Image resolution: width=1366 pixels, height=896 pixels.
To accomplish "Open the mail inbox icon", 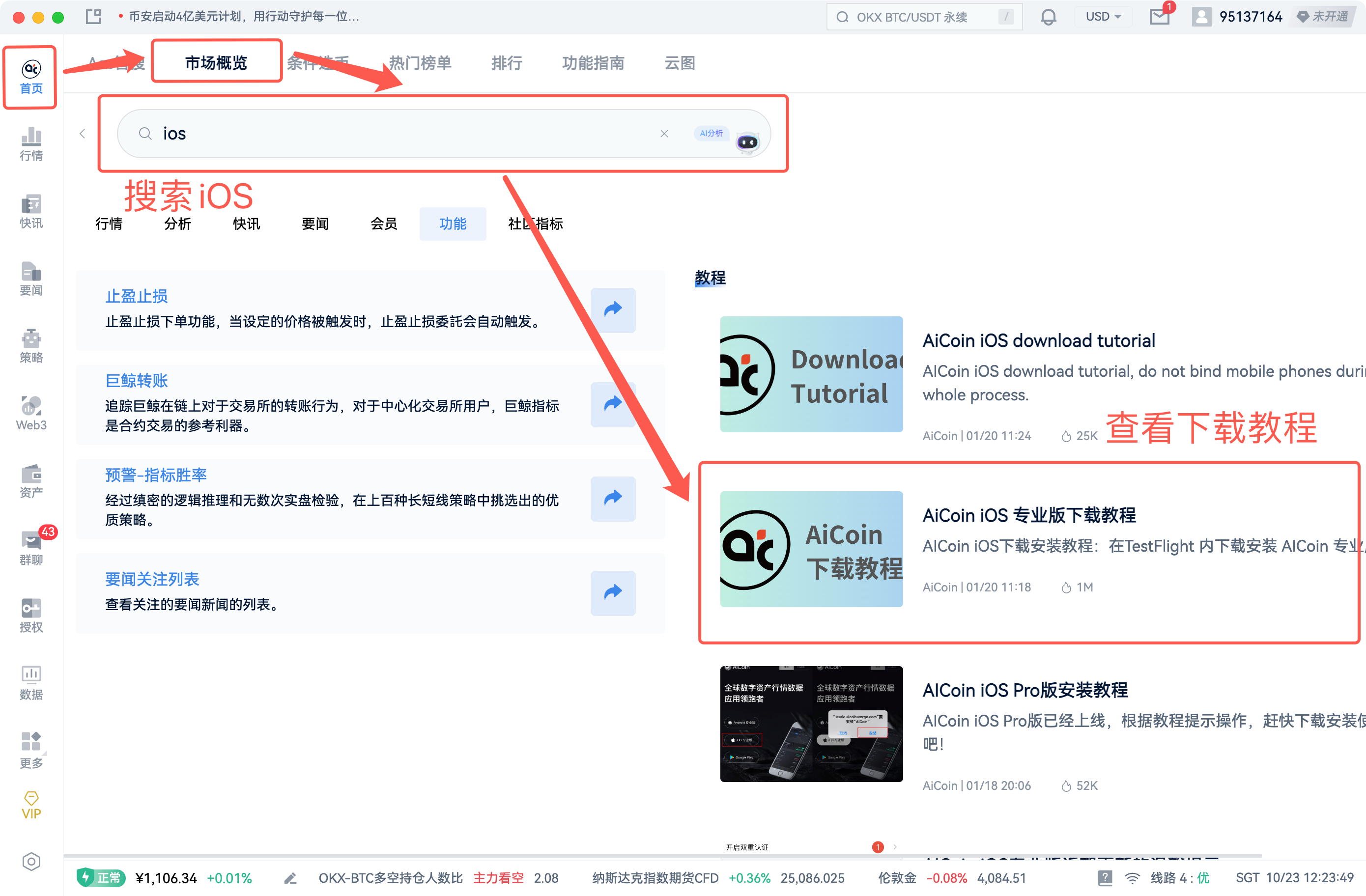I will coord(1159,17).
